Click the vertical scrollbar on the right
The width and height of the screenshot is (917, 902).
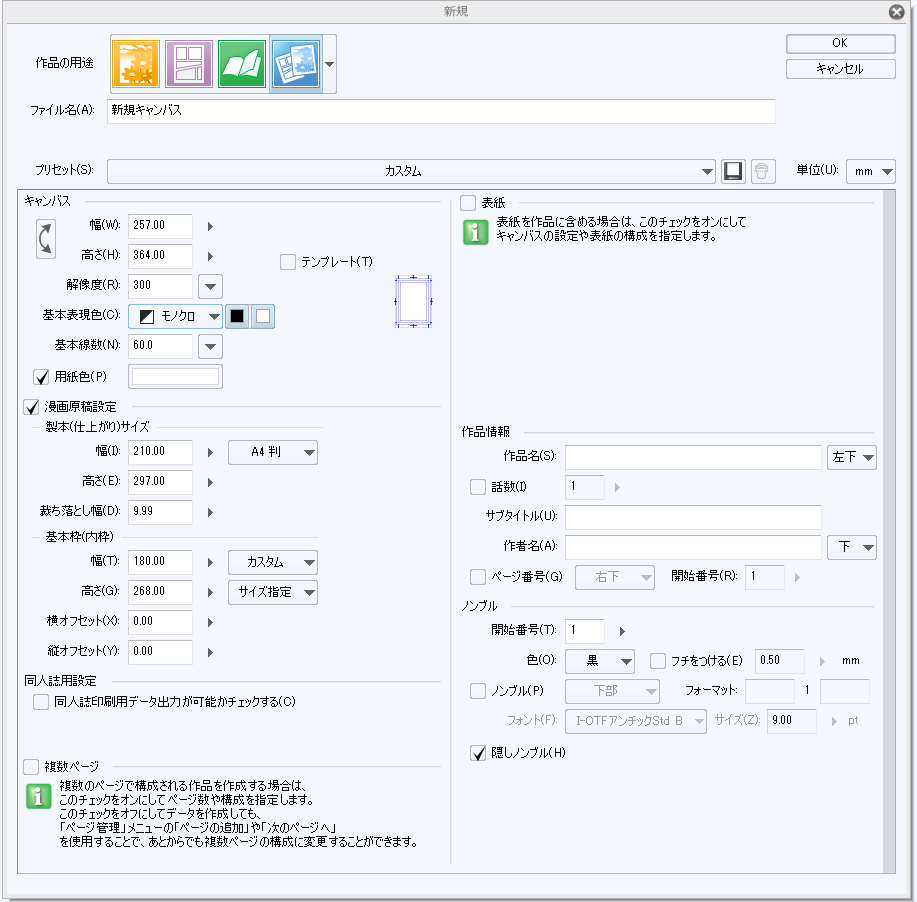click(889, 531)
